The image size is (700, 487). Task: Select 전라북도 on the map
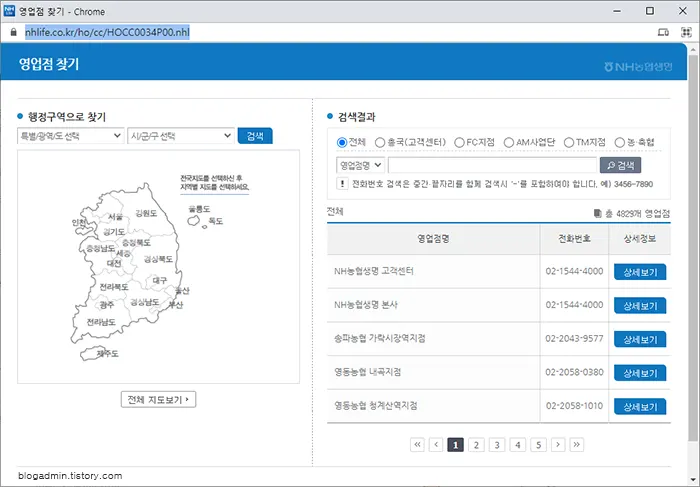[114, 287]
